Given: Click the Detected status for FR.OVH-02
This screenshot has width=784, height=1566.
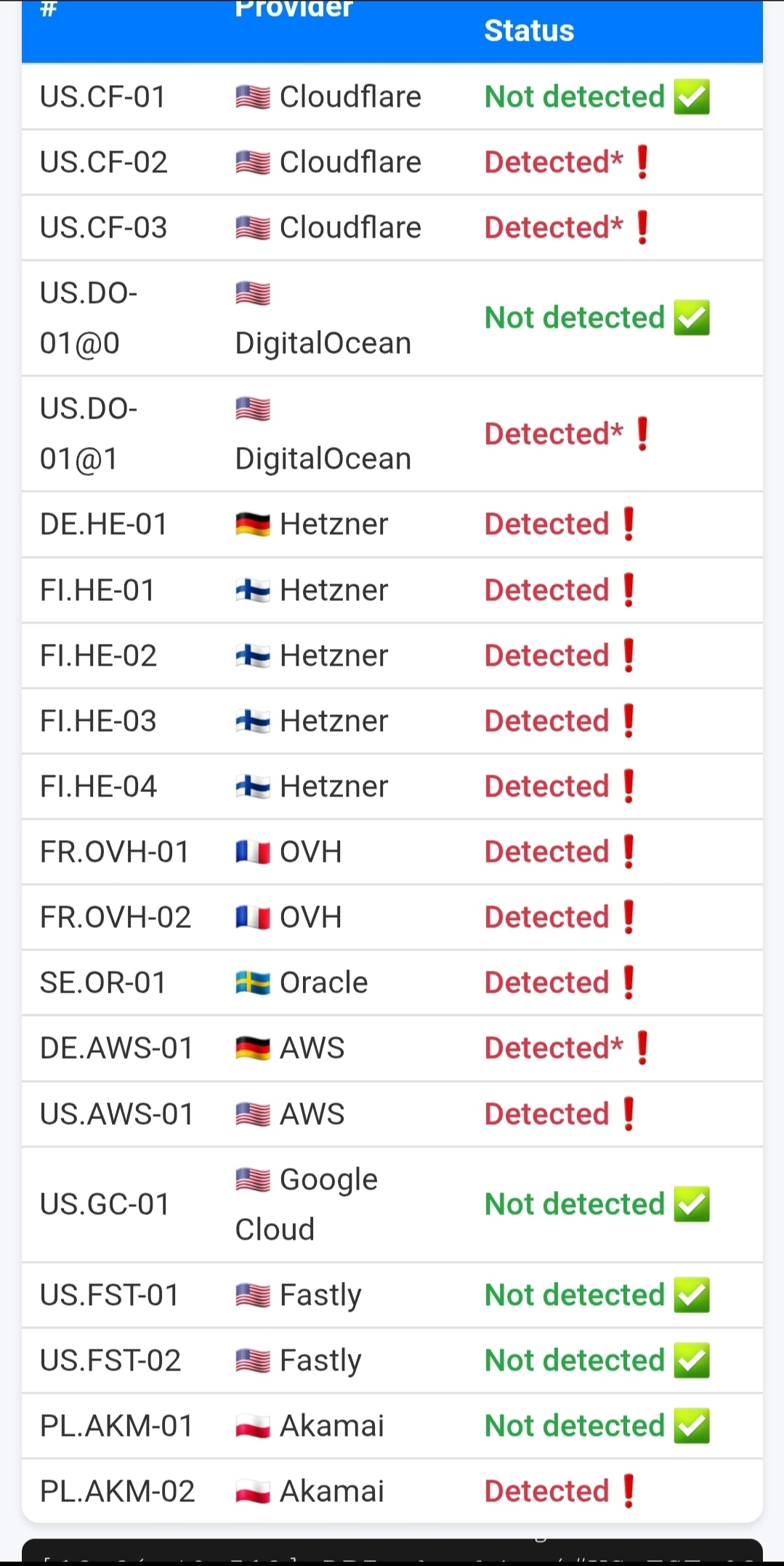Looking at the screenshot, I should (x=546, y=917).
